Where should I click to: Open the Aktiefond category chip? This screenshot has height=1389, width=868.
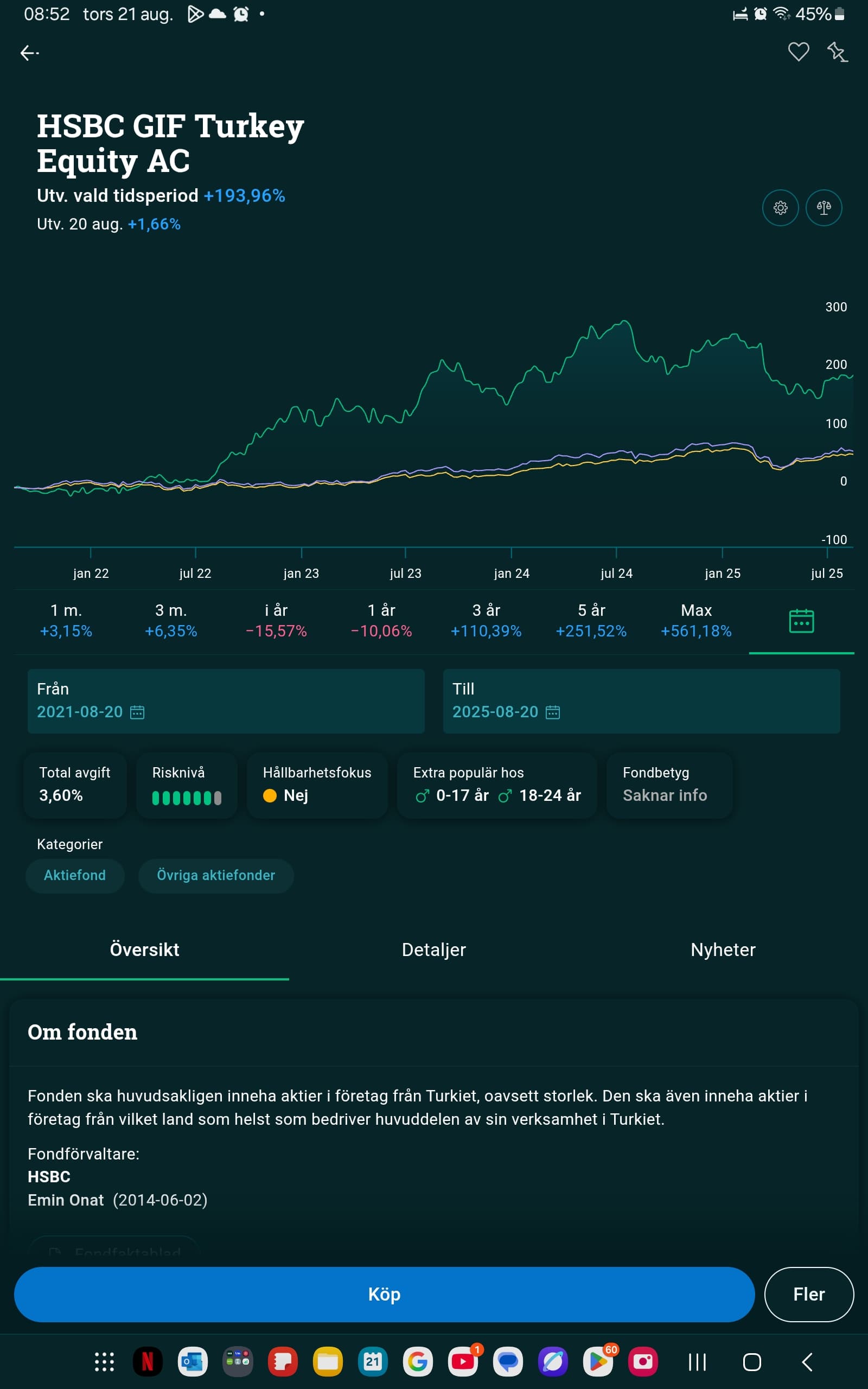[75, 875]
